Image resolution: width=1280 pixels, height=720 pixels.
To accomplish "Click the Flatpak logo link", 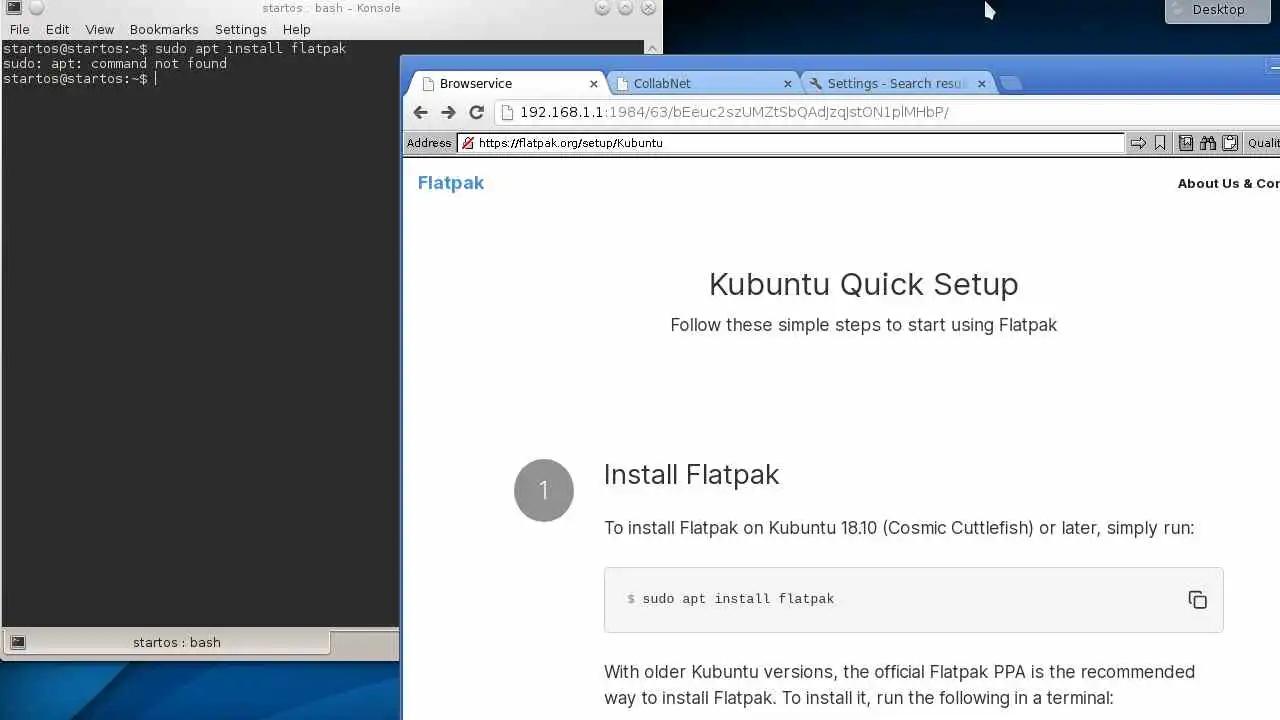I will (x=451, y=183).
